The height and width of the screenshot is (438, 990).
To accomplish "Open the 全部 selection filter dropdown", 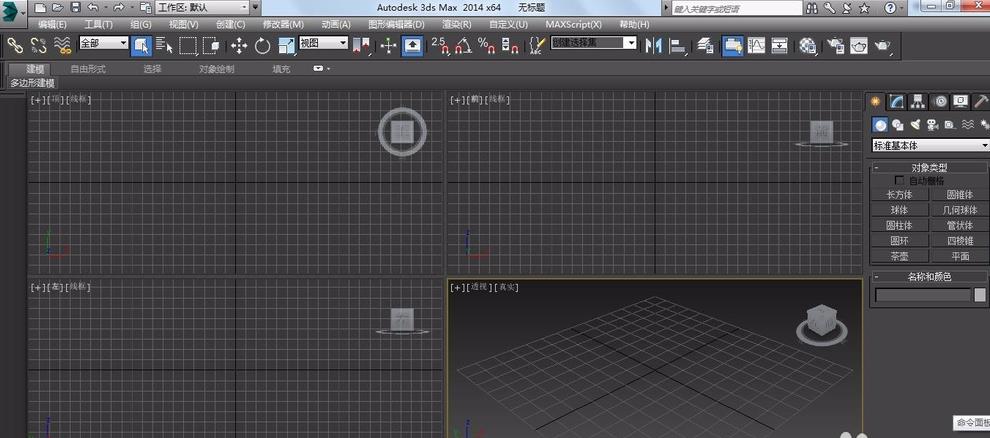I will 104,43.
